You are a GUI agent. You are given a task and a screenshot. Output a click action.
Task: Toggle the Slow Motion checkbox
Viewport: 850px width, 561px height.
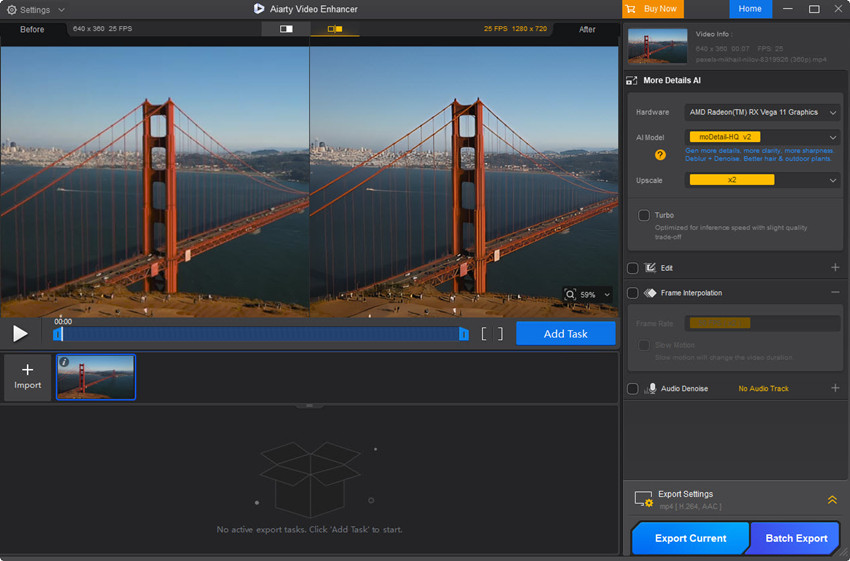coord(643,345)
